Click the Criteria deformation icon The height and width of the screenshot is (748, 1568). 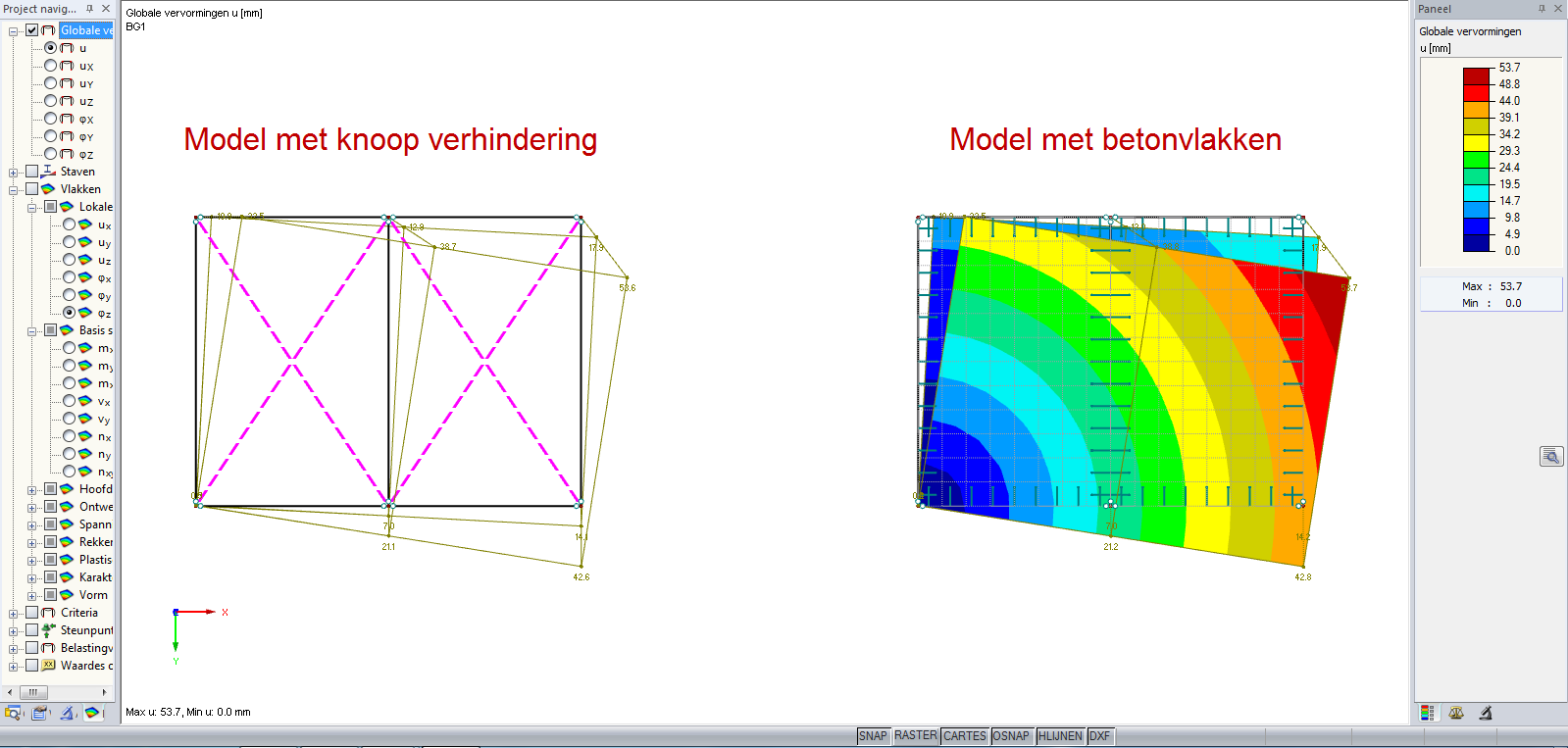pos(48,613)
